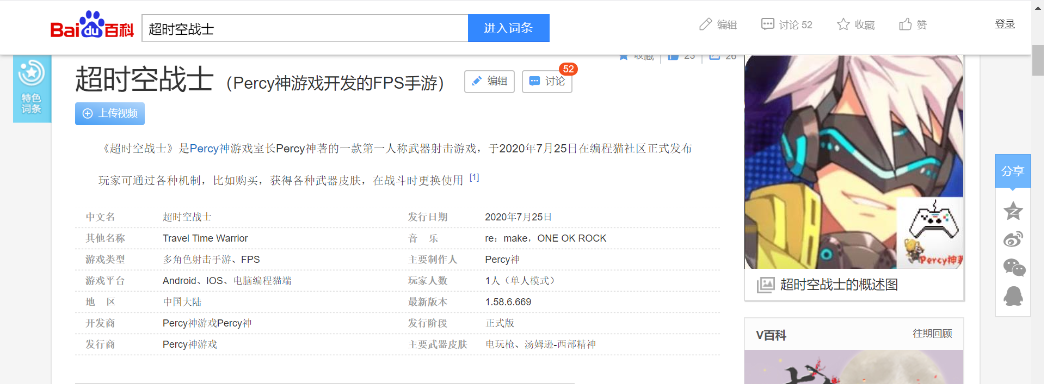Click the Android、IOS、电脑编程猫端 platform value
This screenshot has height=384, width=1044.
[x=227, y=281]
